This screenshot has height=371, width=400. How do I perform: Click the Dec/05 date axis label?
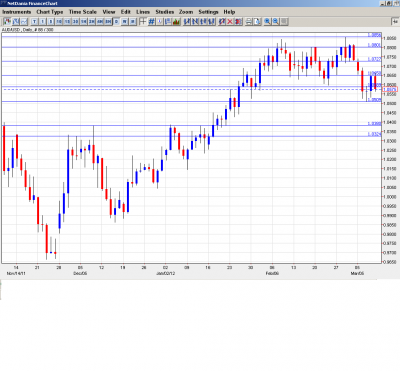click(80, 273)
